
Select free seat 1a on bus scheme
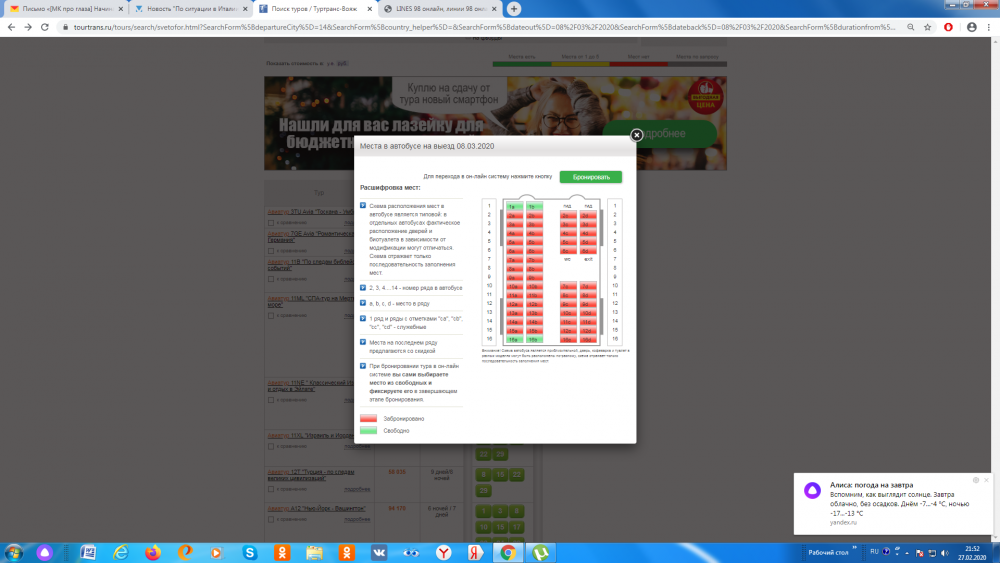[511, 206]
